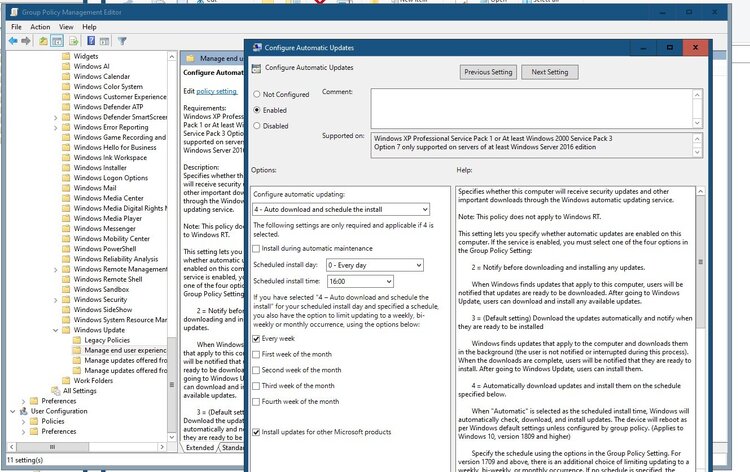
Task: Check Second week of the month
Action: pyautogui.click(x=256, y=370)
